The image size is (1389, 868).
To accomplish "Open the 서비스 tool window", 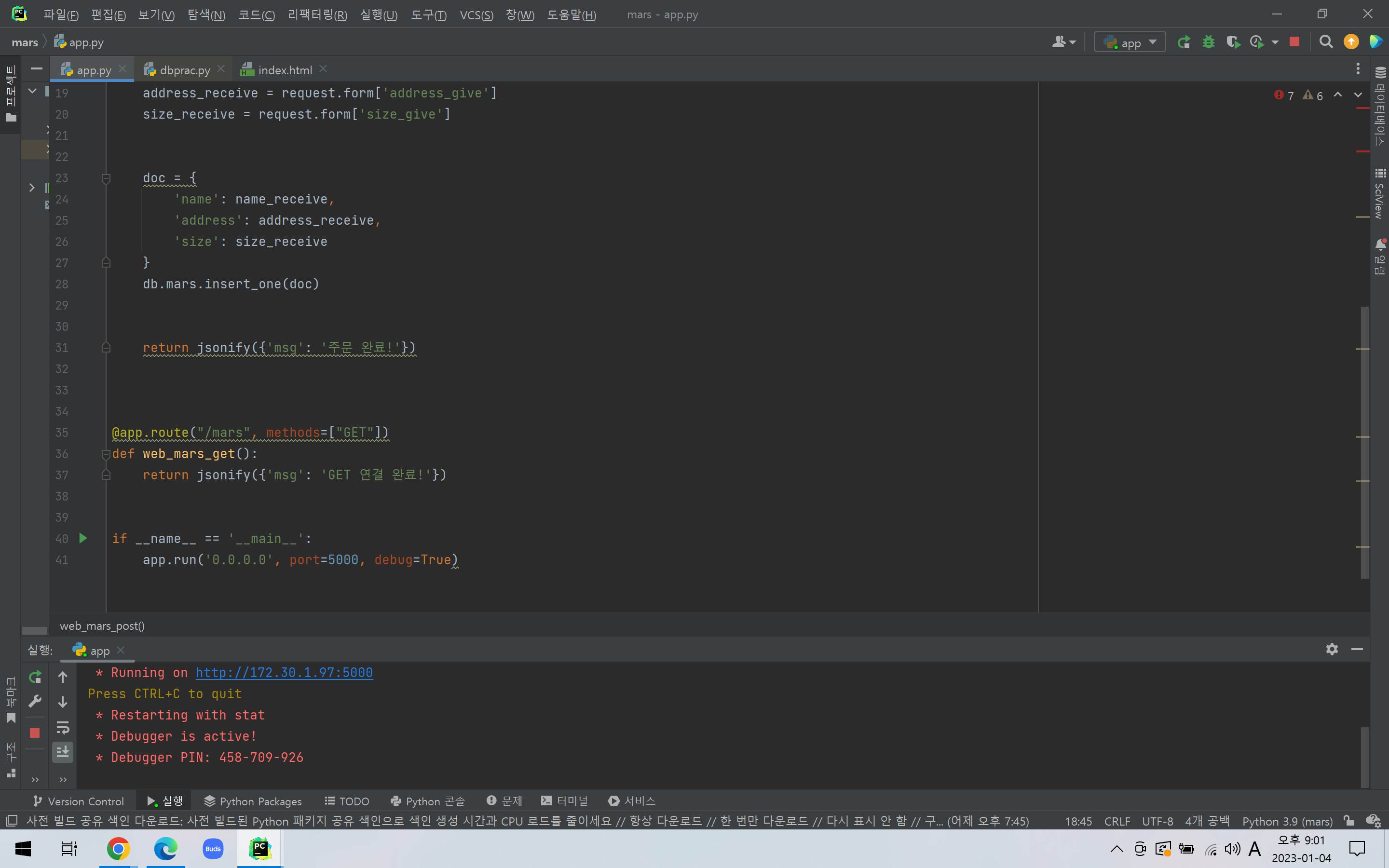I will pos(632,801).
